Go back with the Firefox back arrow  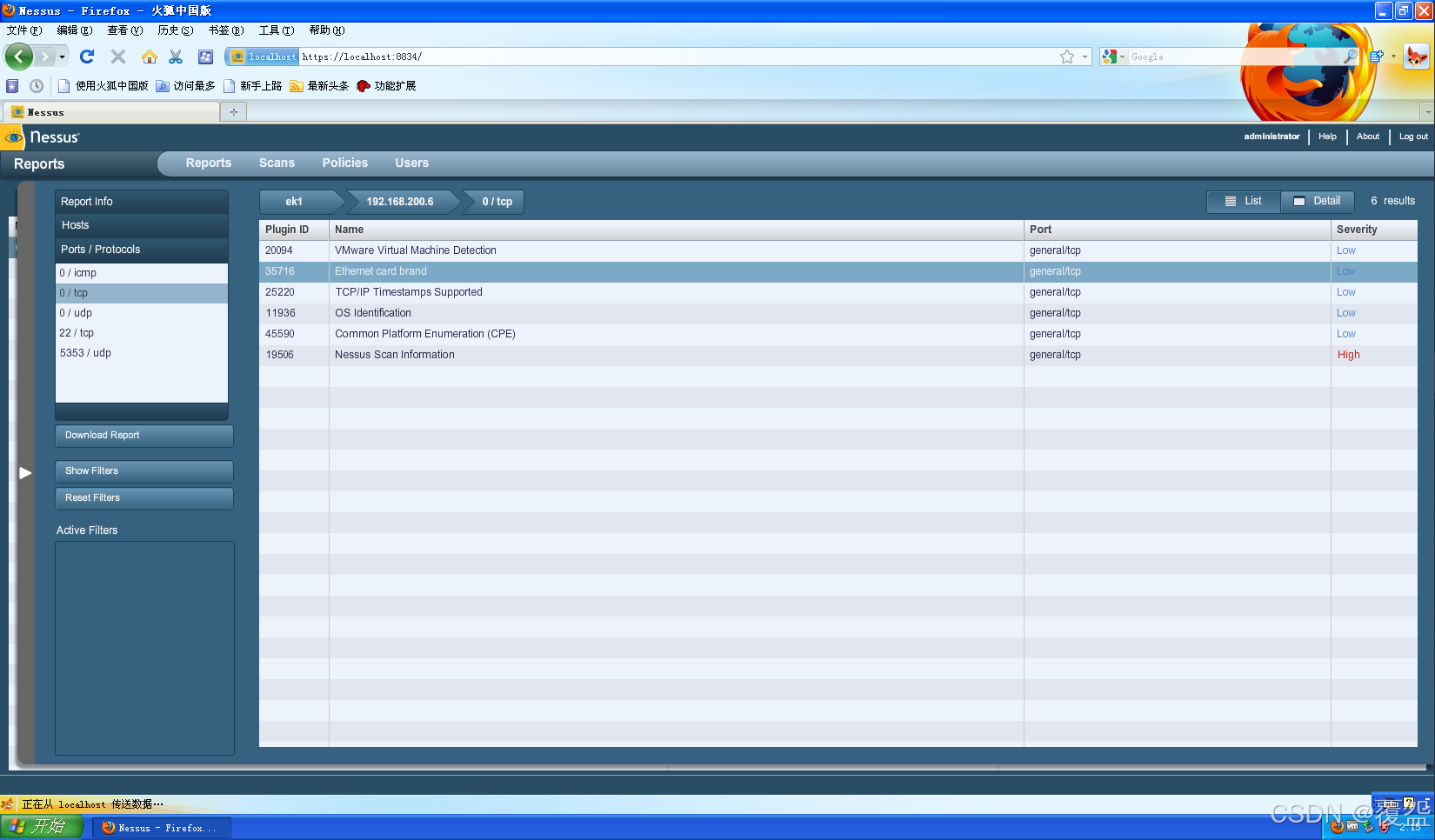click(18, 57)
